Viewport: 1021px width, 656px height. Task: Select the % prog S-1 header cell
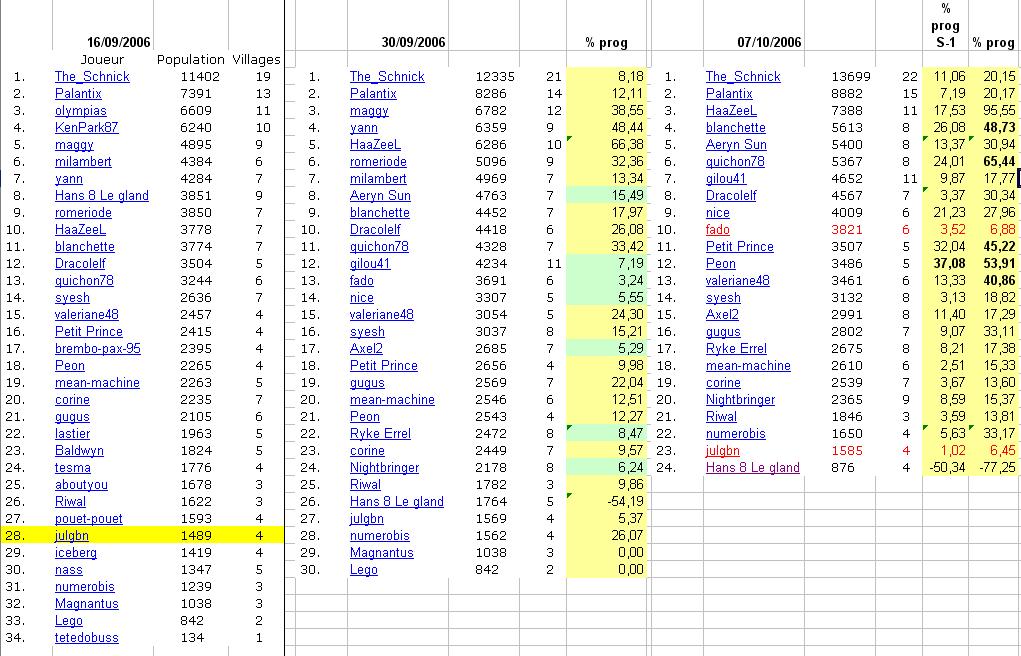pyautogui.click(x=945, y=25)
